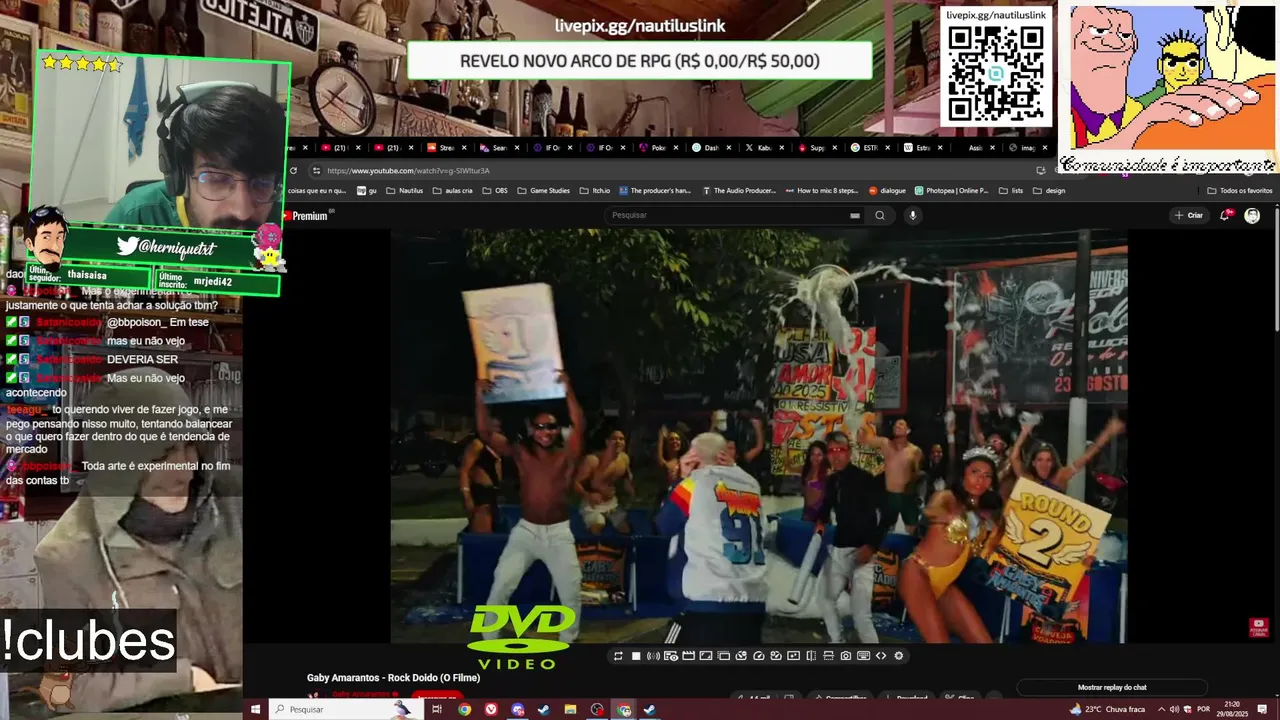Click the video title Gaby Amarantos - Rock Doido
Screen dimensions: 1280x720
click(x=393, y=678)
